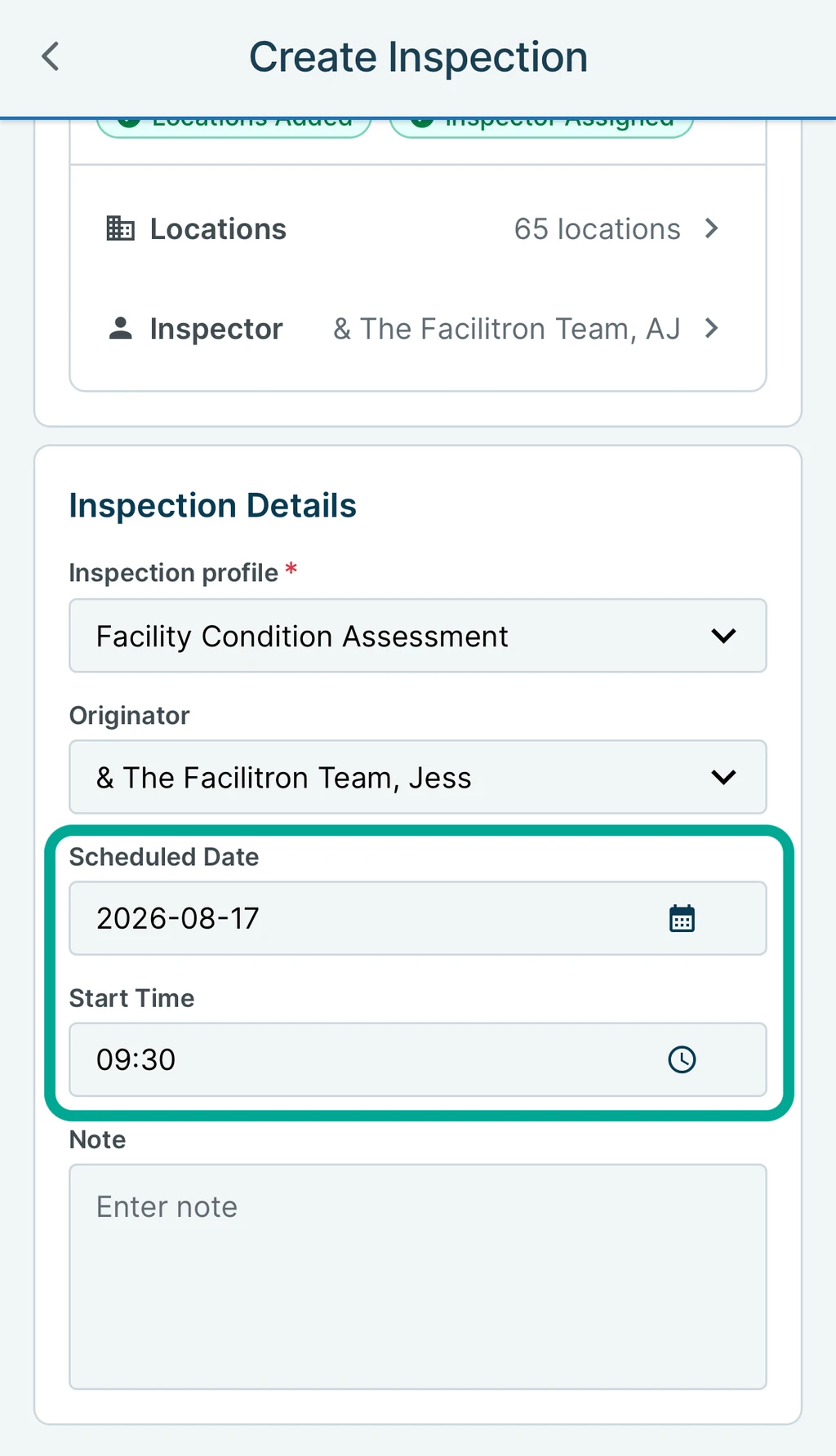Open the 65 locations list

(x=597, y=229)
